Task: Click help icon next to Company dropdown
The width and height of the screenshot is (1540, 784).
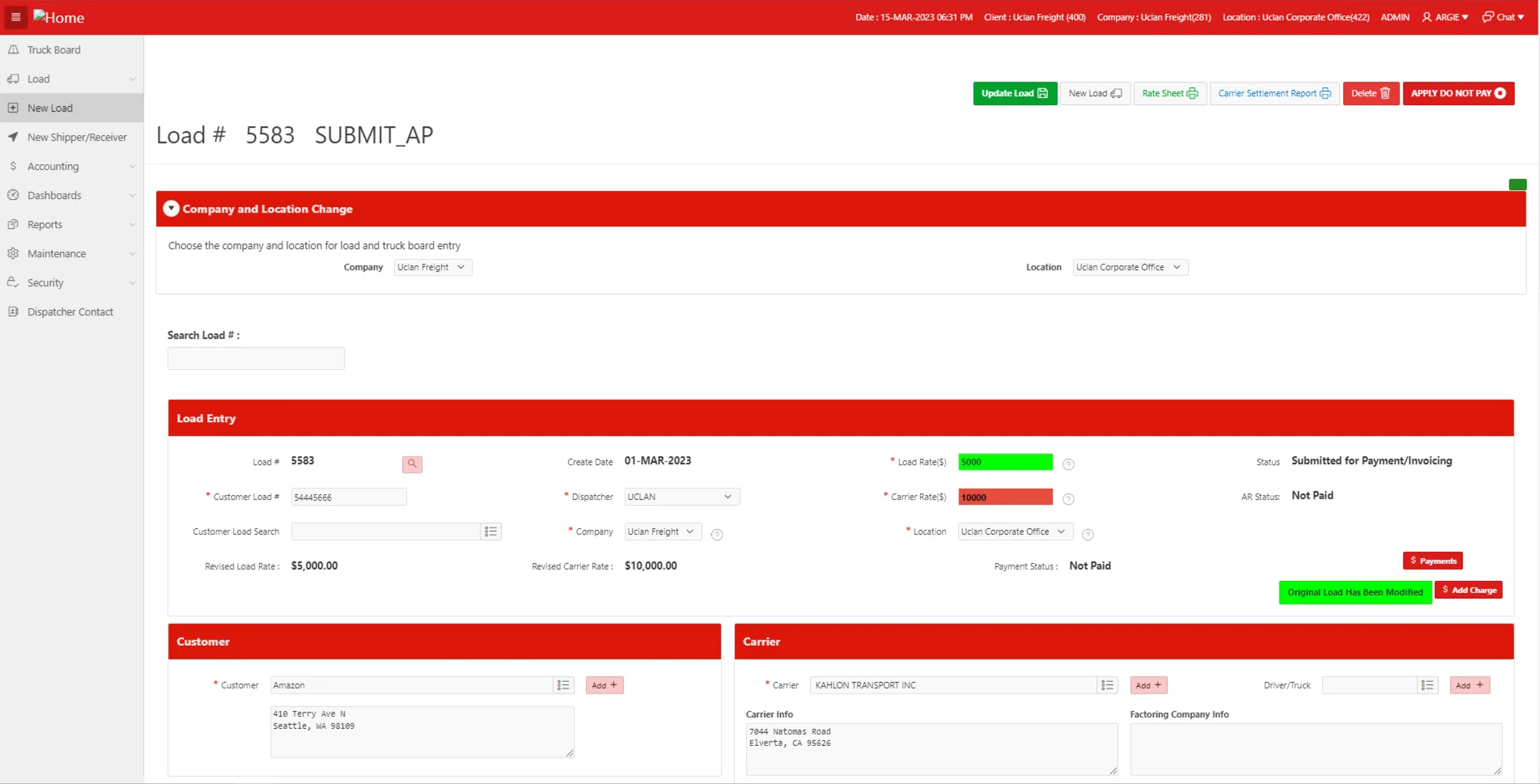Action: click(x=716, y=535)
